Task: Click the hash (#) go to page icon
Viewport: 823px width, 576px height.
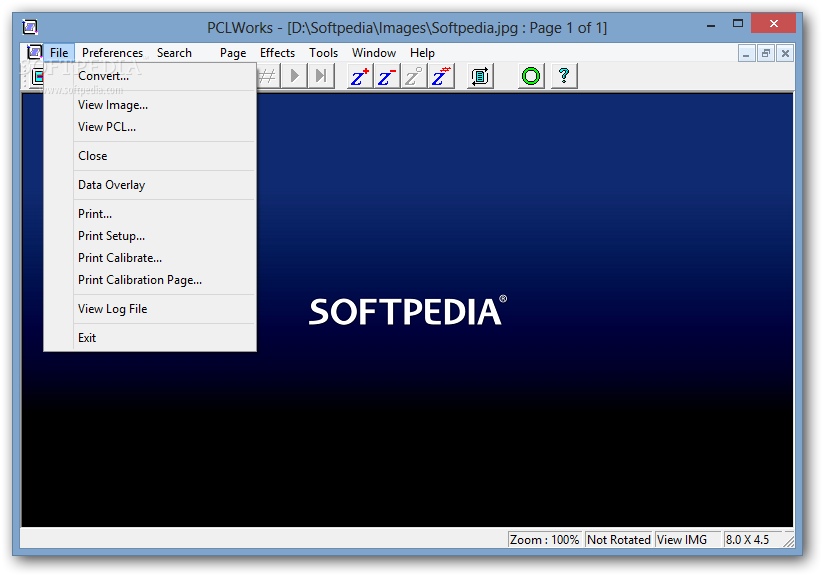Action: (268, 76)
